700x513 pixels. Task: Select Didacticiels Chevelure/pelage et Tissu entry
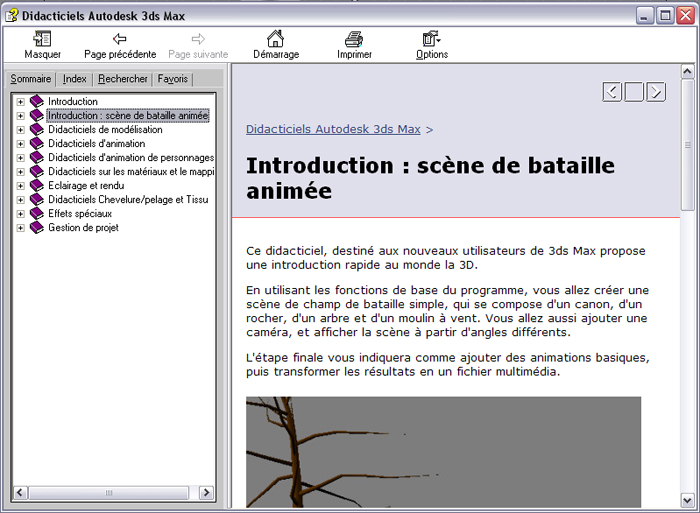pyautogui.click(x=128, y=200)
